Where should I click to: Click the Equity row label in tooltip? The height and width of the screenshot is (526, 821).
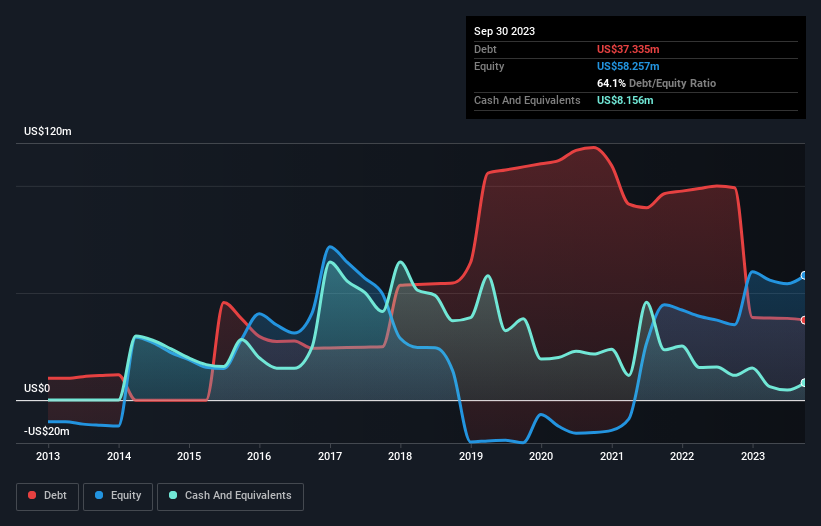pos(489,66)
